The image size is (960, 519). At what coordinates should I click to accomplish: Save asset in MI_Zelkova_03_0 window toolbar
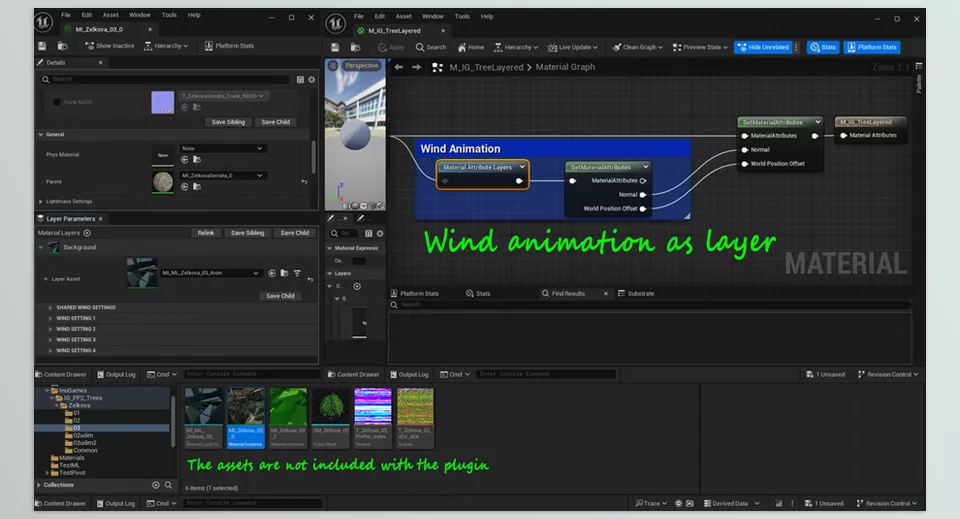tap(42, 46)
